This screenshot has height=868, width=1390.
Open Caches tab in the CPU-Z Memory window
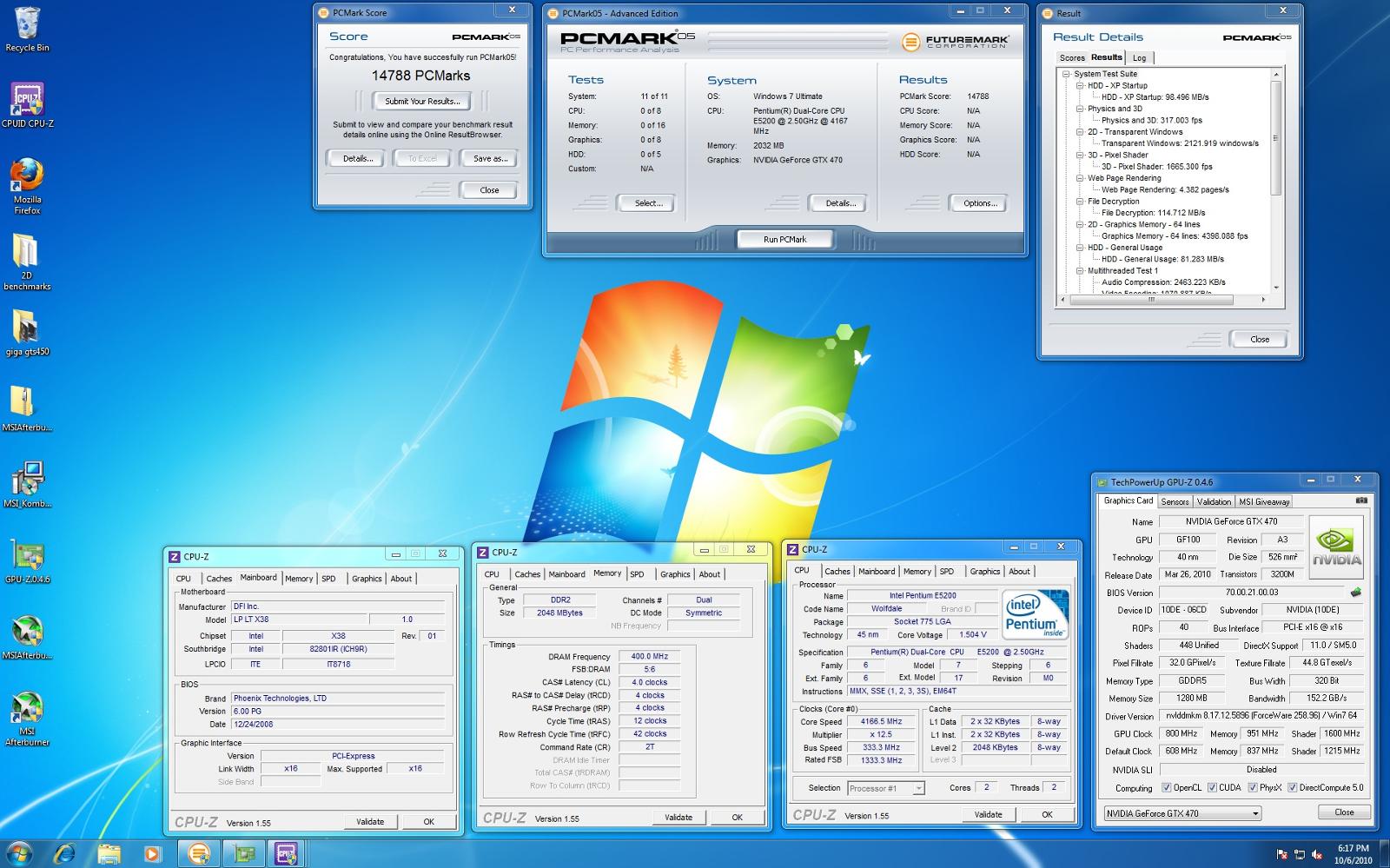coord(527,574)
